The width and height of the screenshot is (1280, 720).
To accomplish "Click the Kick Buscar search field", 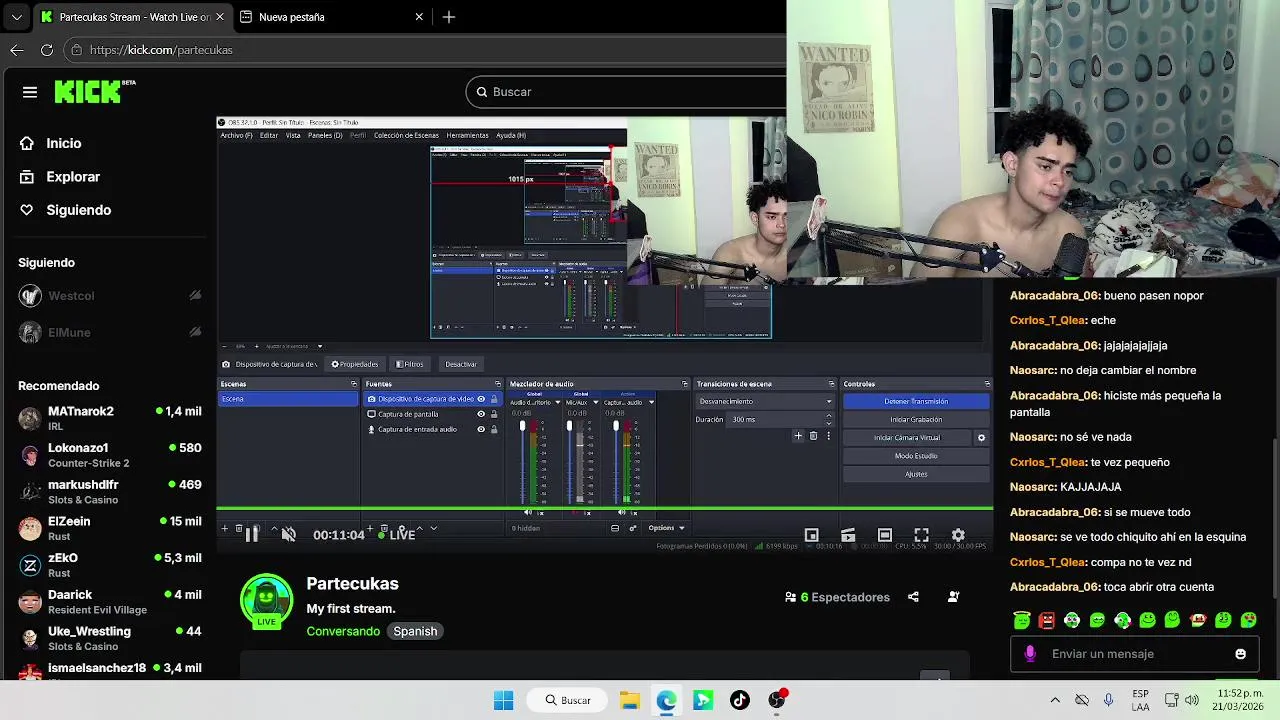I will [x=626, y=92].
